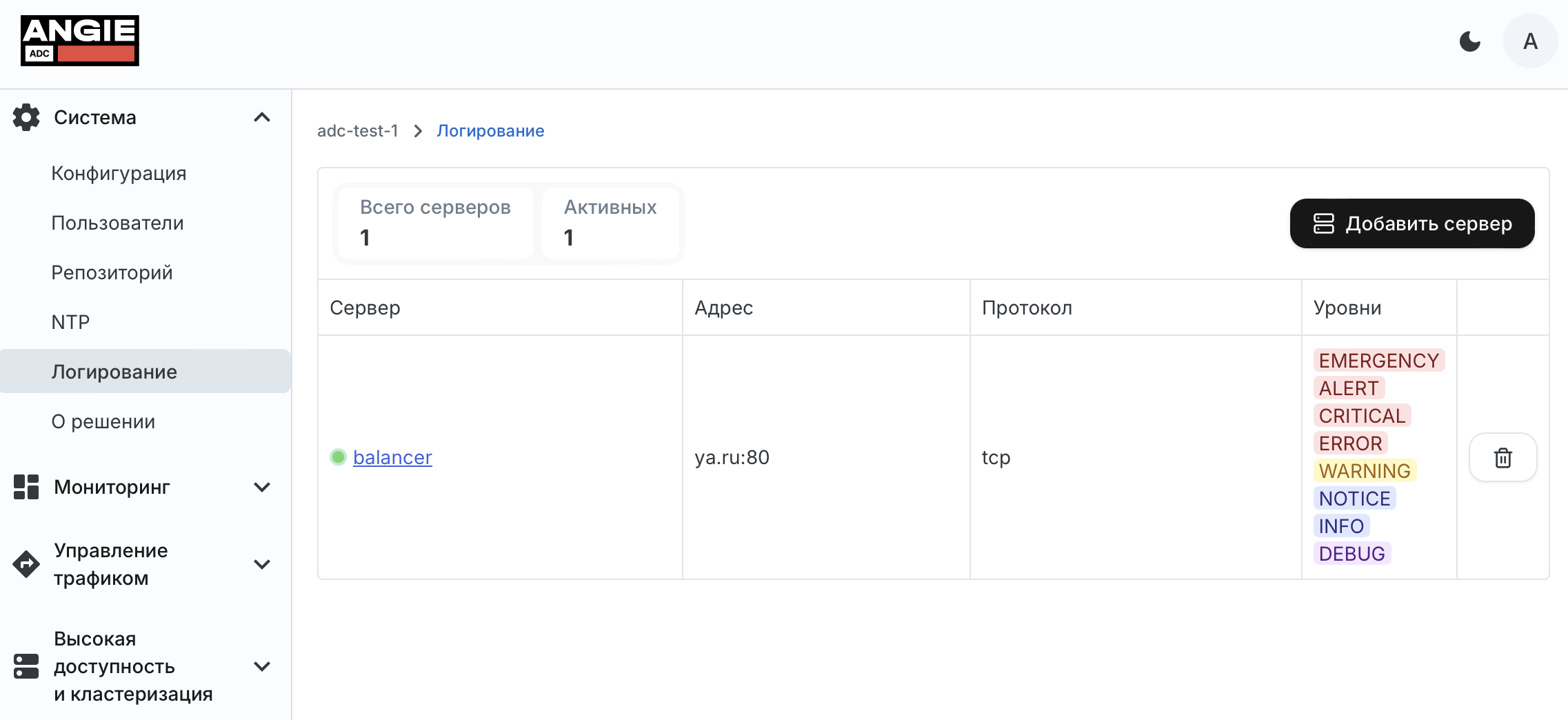Expand the Управление трафиком section chevron
The height and width of the screenshot is (720, 1568).
(262, 564)
